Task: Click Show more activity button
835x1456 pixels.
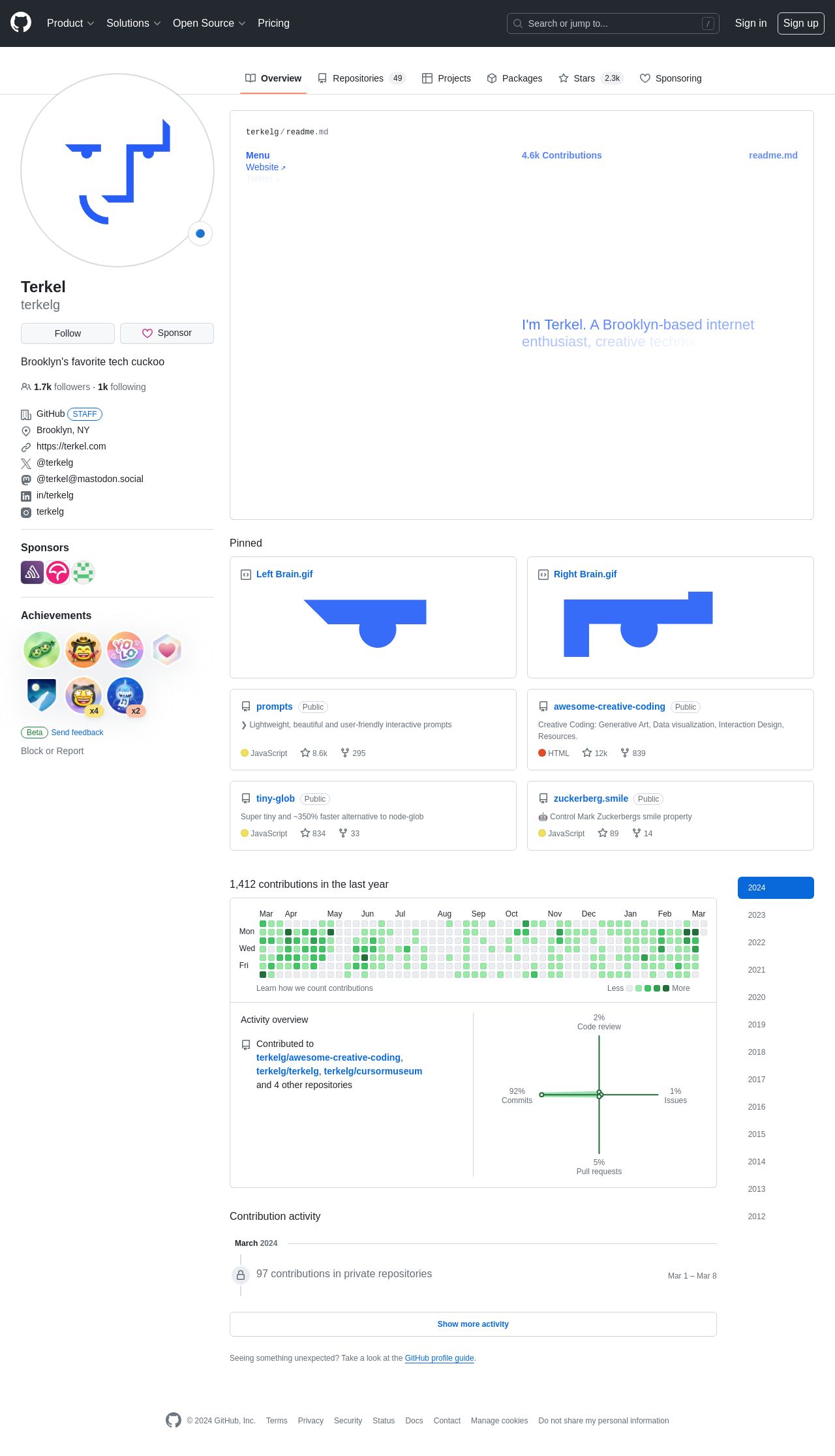Action: pyautogui.click(x=473, y=1324)
